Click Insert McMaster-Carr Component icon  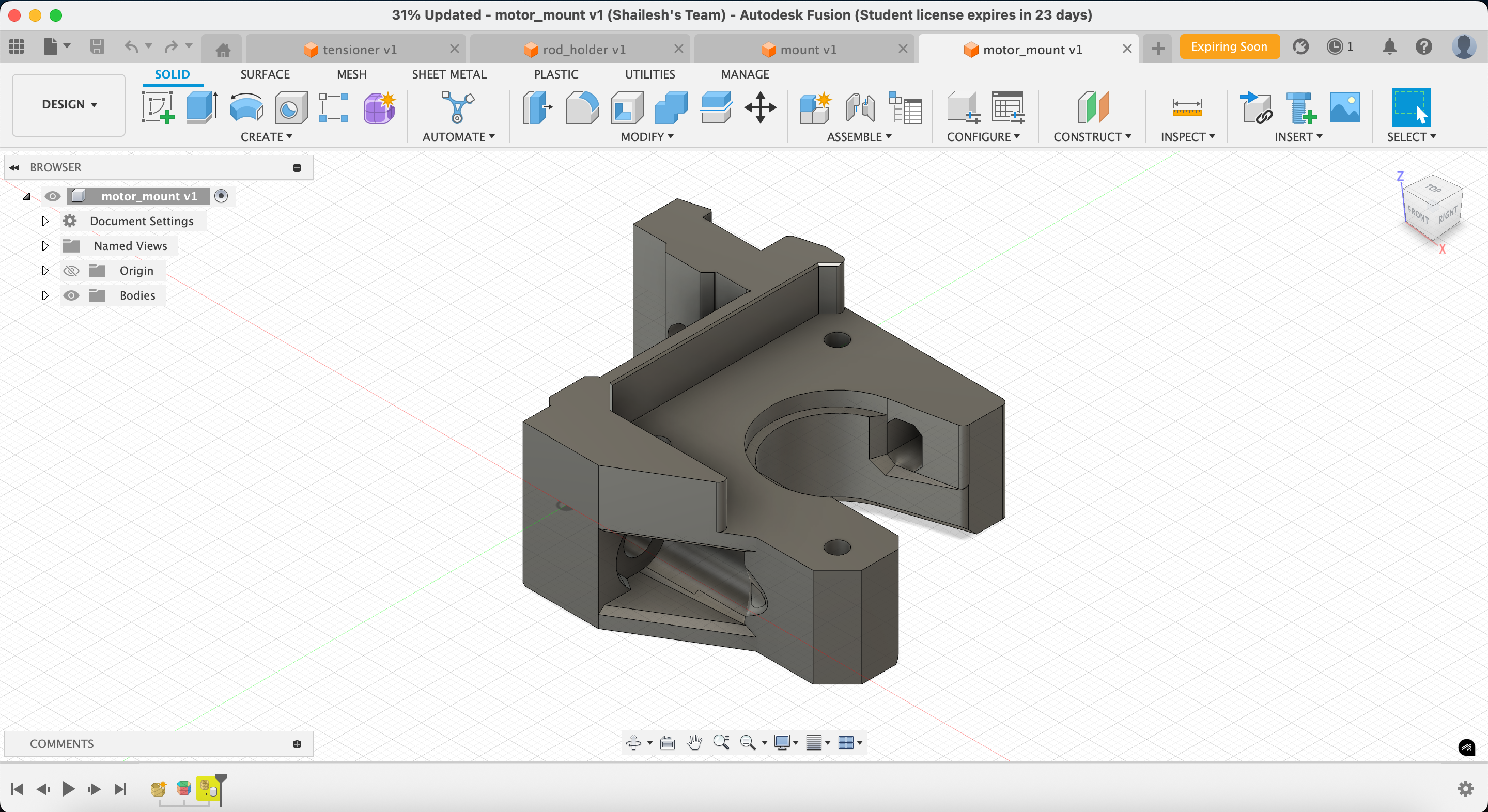click(x=1301, y=107)
